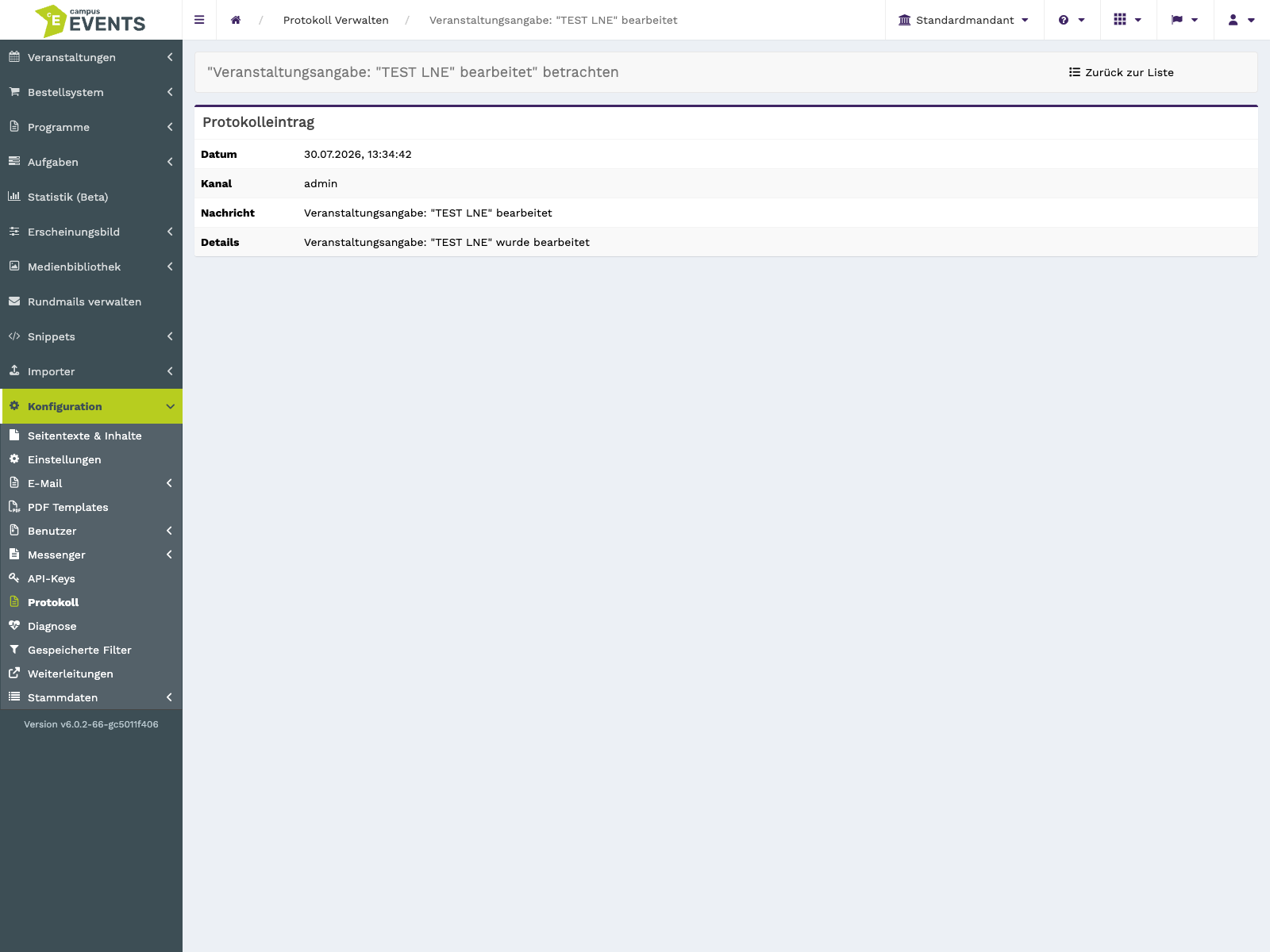This screenshot has width=1270, height=952.
Task: Click the Rundmails envelope icon
Action: pyautogui.click(x=14, y=301)
